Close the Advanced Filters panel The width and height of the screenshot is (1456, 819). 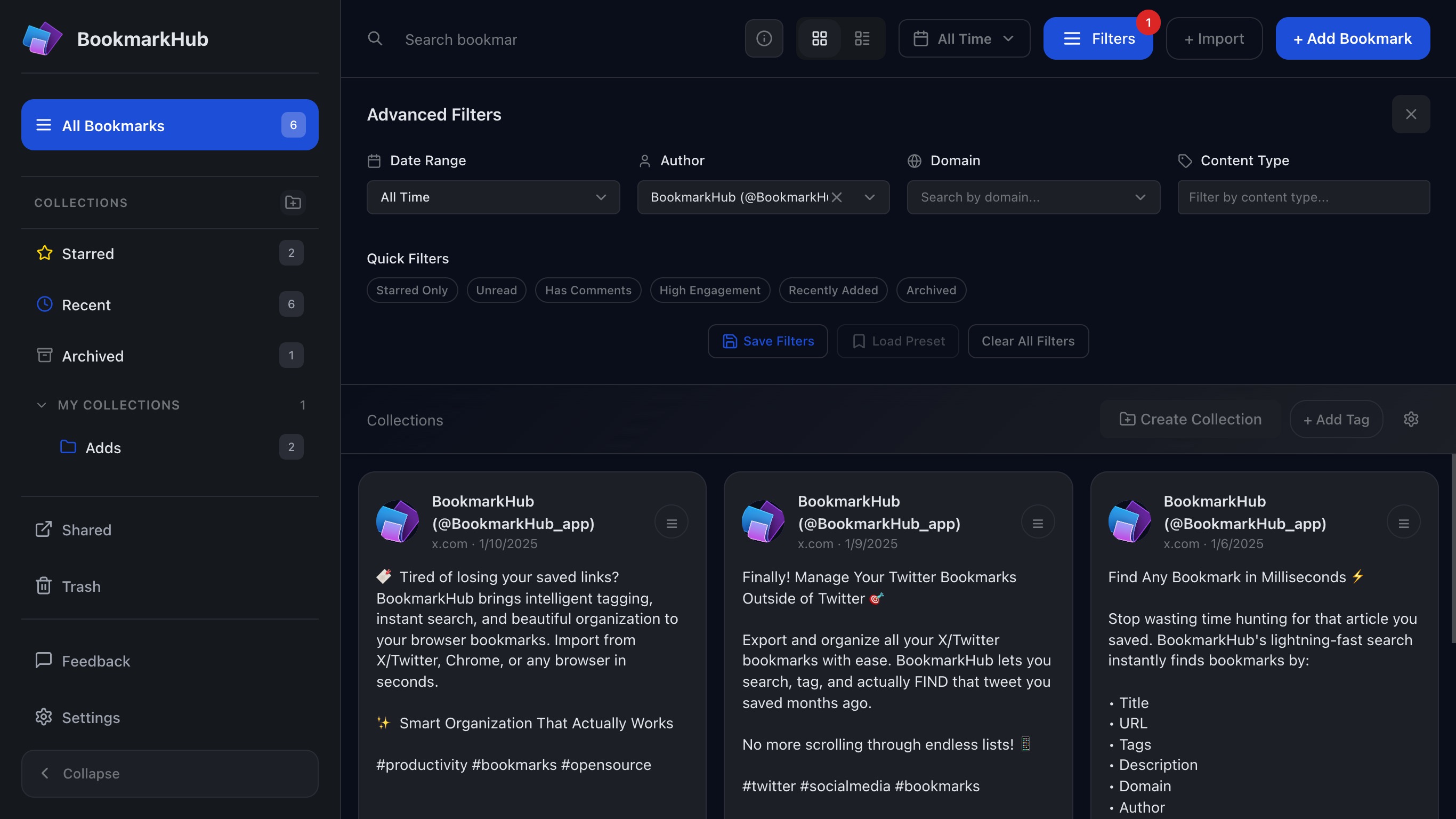1411,114
